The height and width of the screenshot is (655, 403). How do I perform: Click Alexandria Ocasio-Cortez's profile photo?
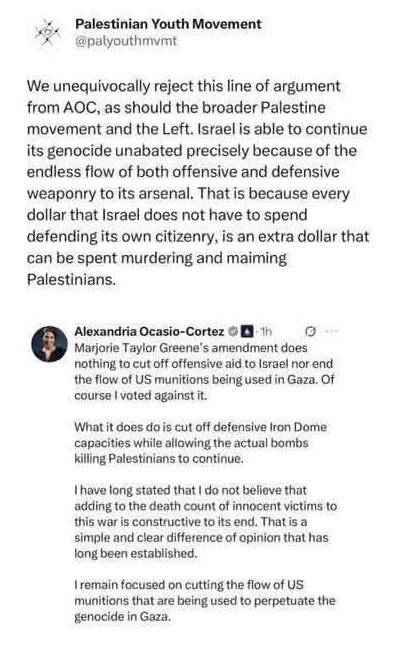click(49, 344)
